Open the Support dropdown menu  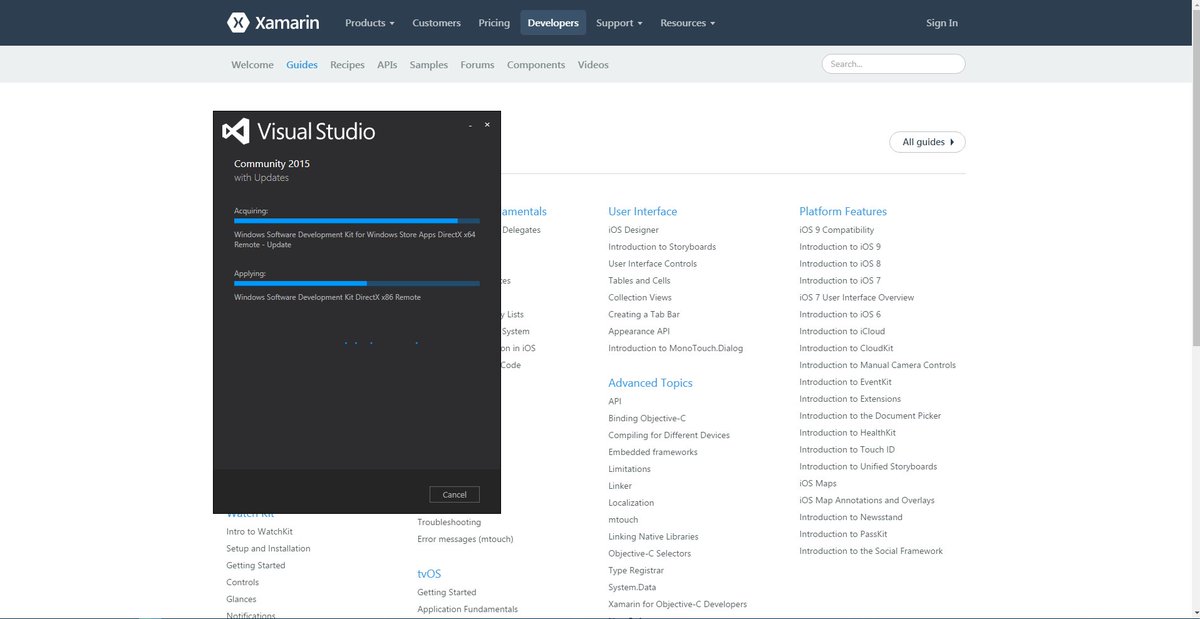[x=619, y=23]
